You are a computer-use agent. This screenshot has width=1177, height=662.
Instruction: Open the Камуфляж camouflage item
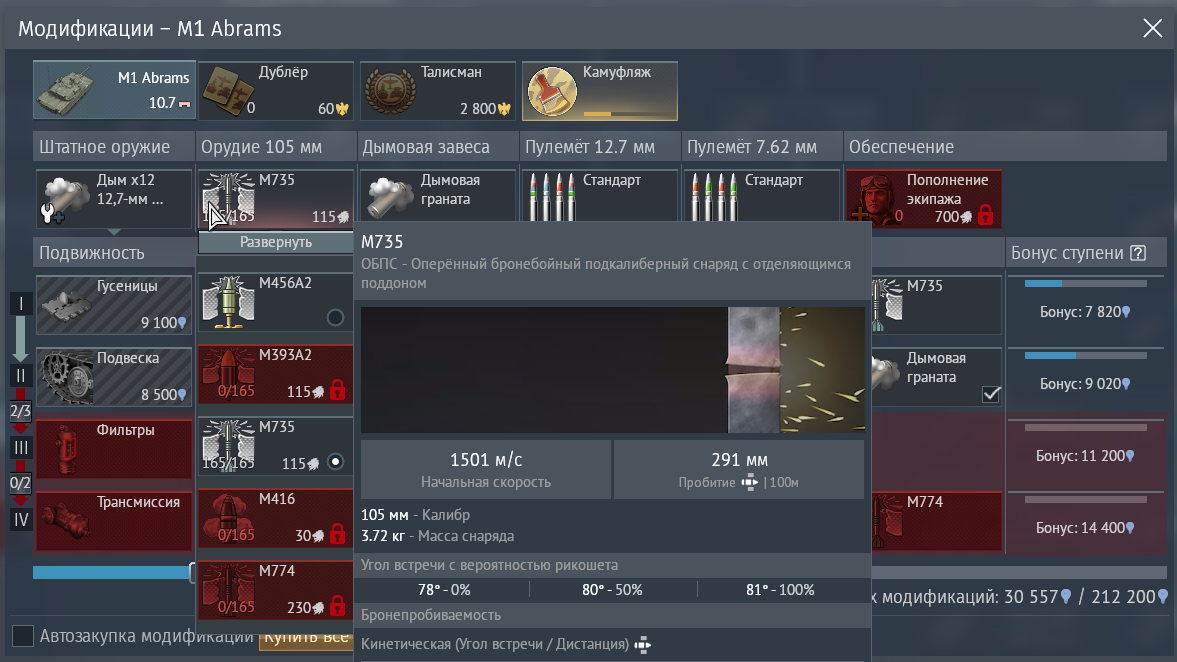[x=600, y=90]
